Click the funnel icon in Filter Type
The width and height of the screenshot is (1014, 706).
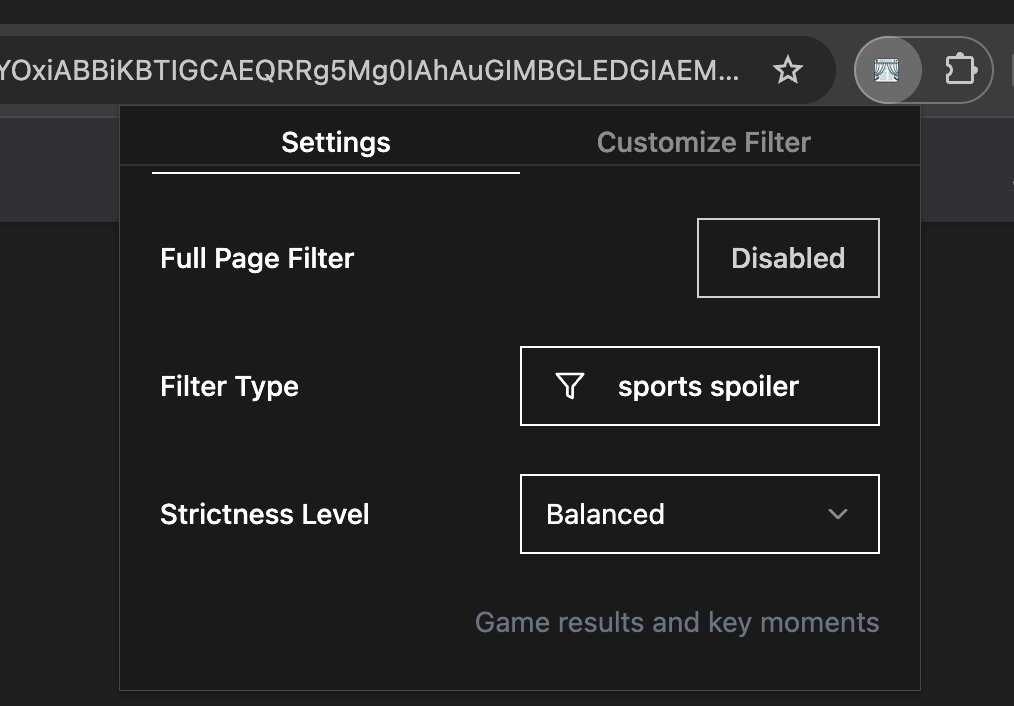pyautogui.click(x=569, y=386)
